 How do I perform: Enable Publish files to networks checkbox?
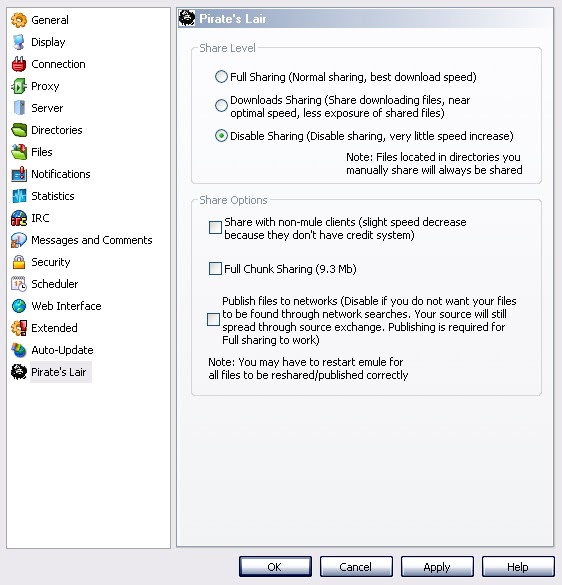[213, 319]
